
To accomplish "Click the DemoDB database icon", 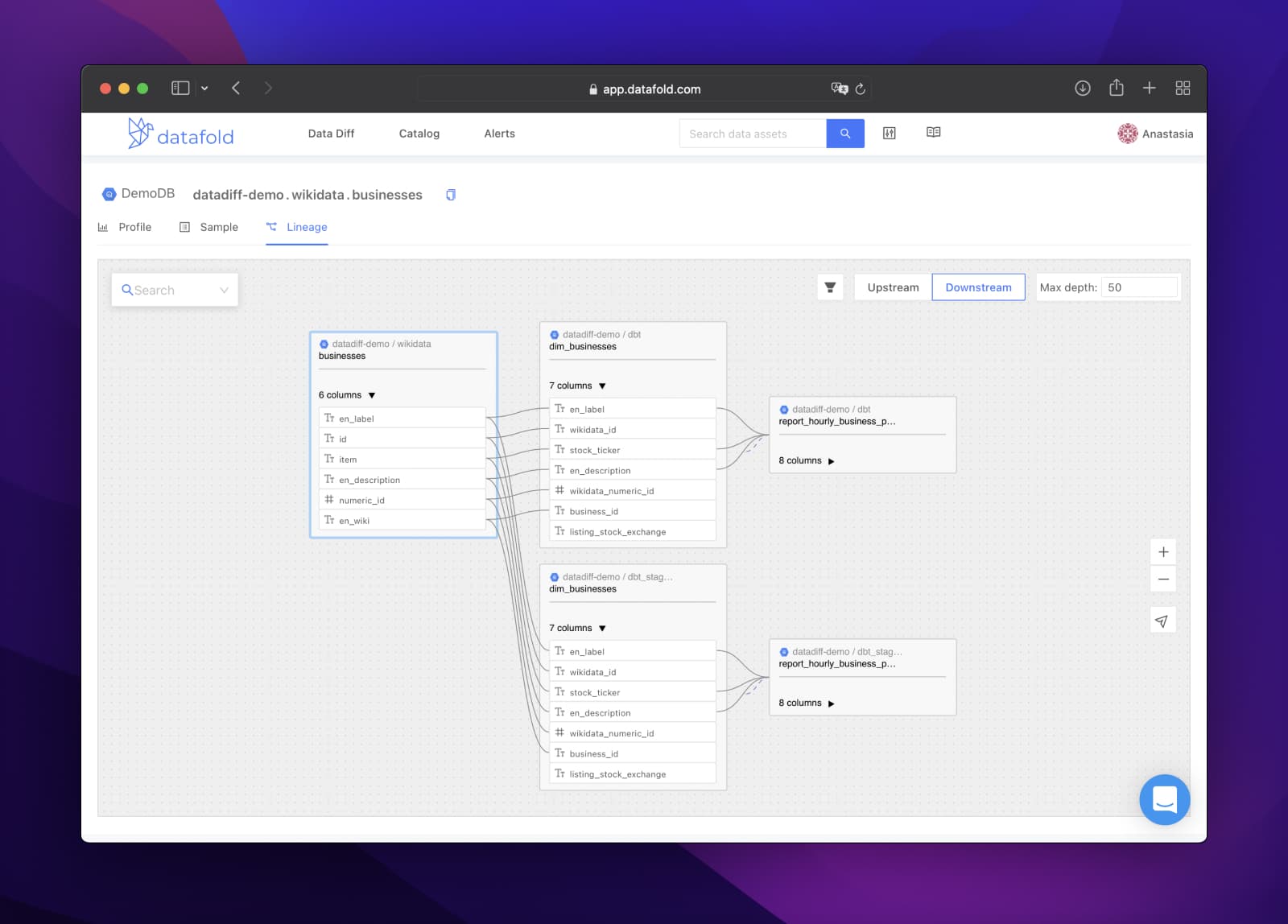I will 109,194.
